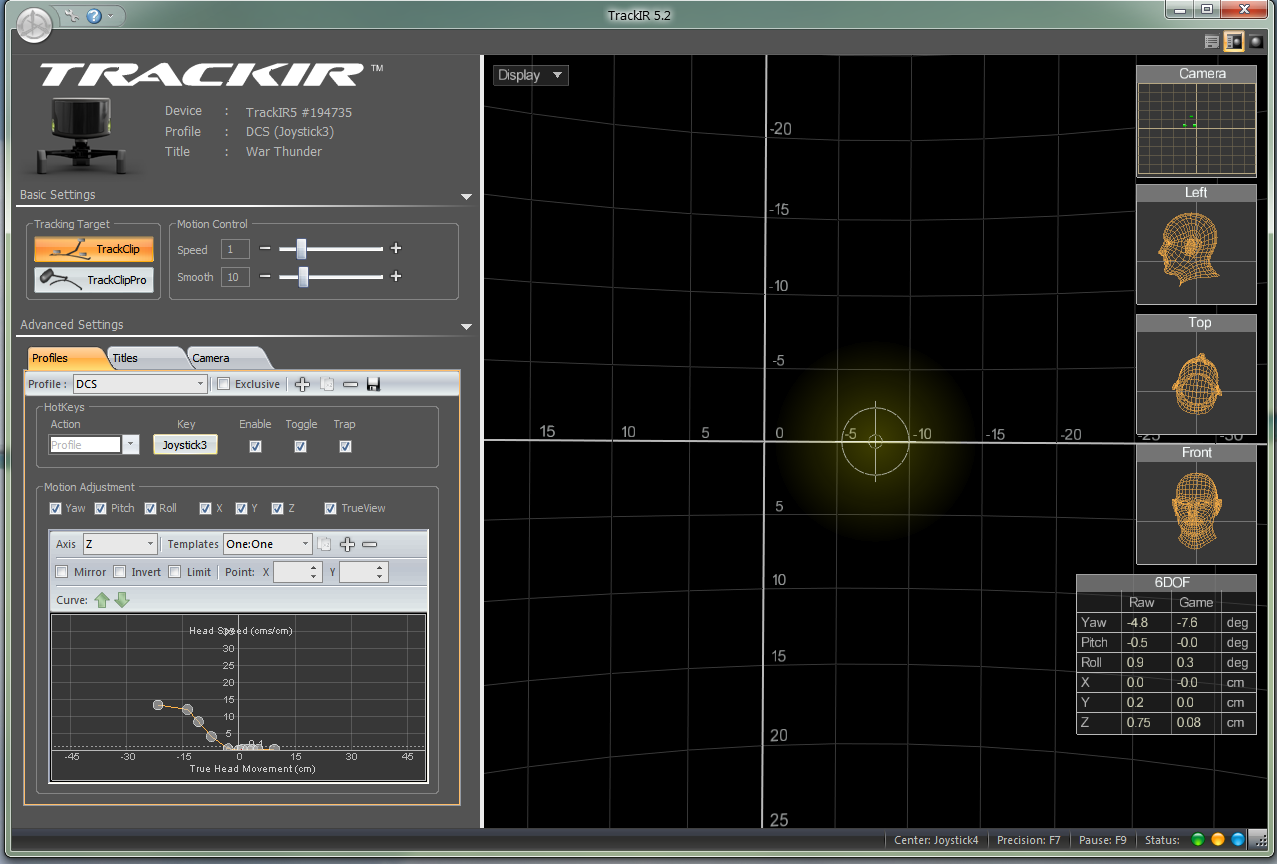The image size is (1277, 864).
Task: Select the split settings and display layout icon
Action: [x=1234, y=42]
